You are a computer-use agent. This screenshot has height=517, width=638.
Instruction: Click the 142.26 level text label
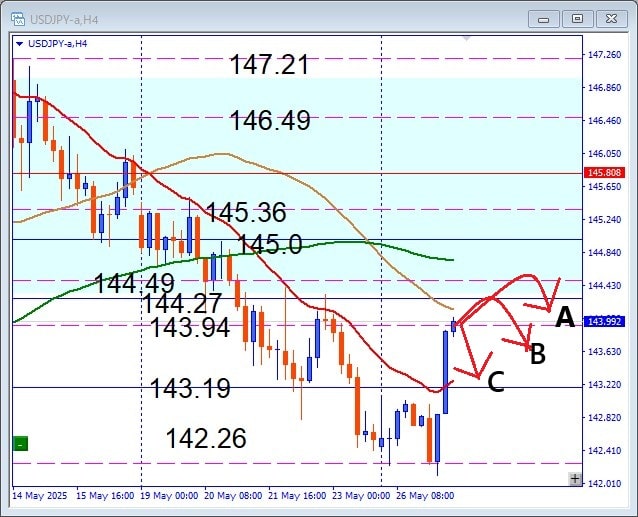206,438
